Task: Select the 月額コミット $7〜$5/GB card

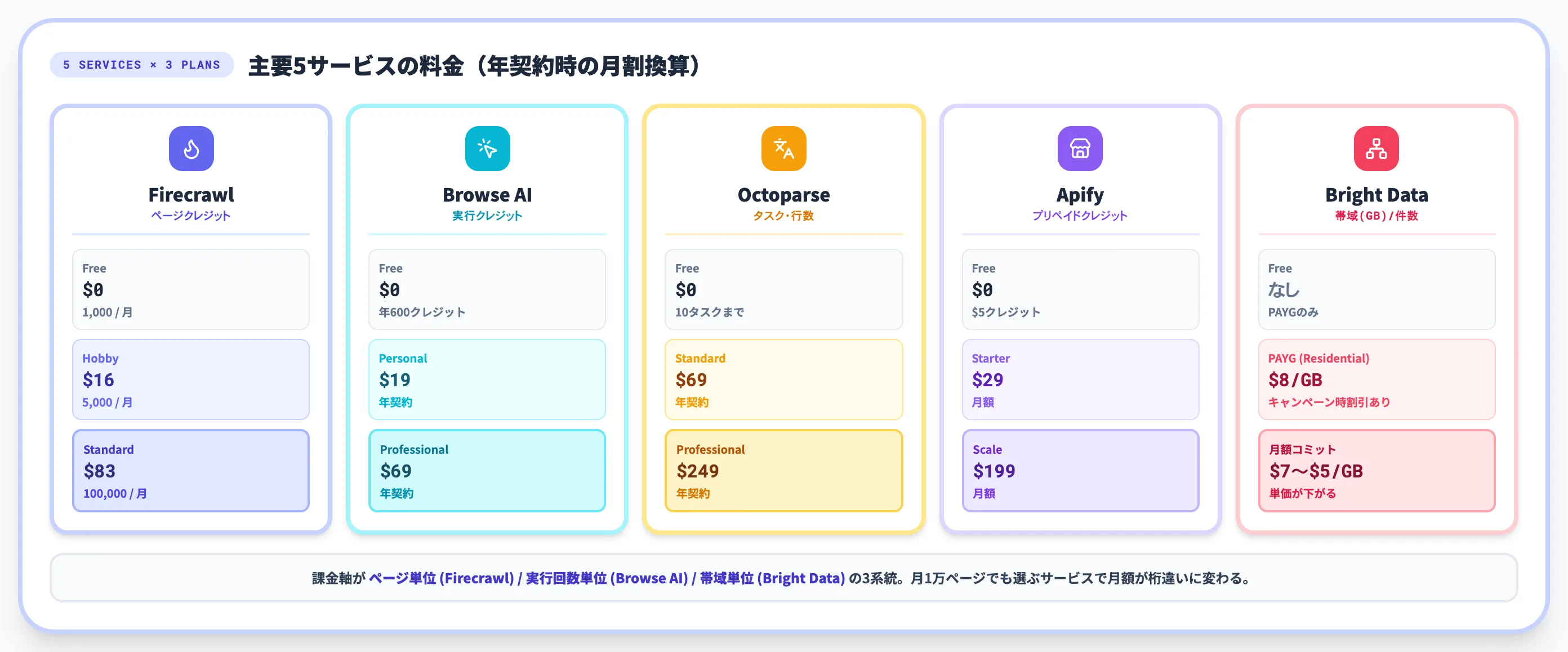Action: pyautogui.click(x=1377, y=471)
